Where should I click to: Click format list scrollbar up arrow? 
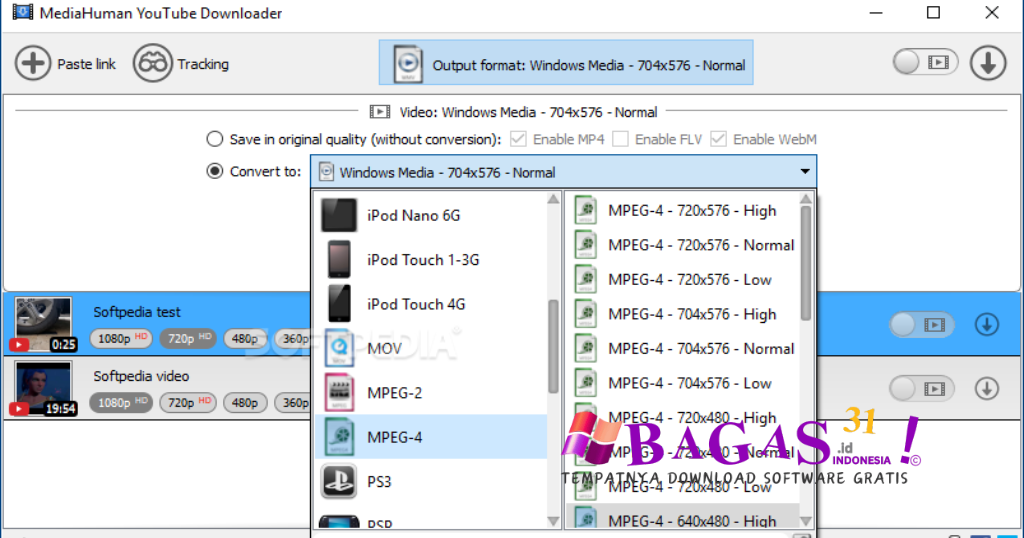tap(554, 199)
